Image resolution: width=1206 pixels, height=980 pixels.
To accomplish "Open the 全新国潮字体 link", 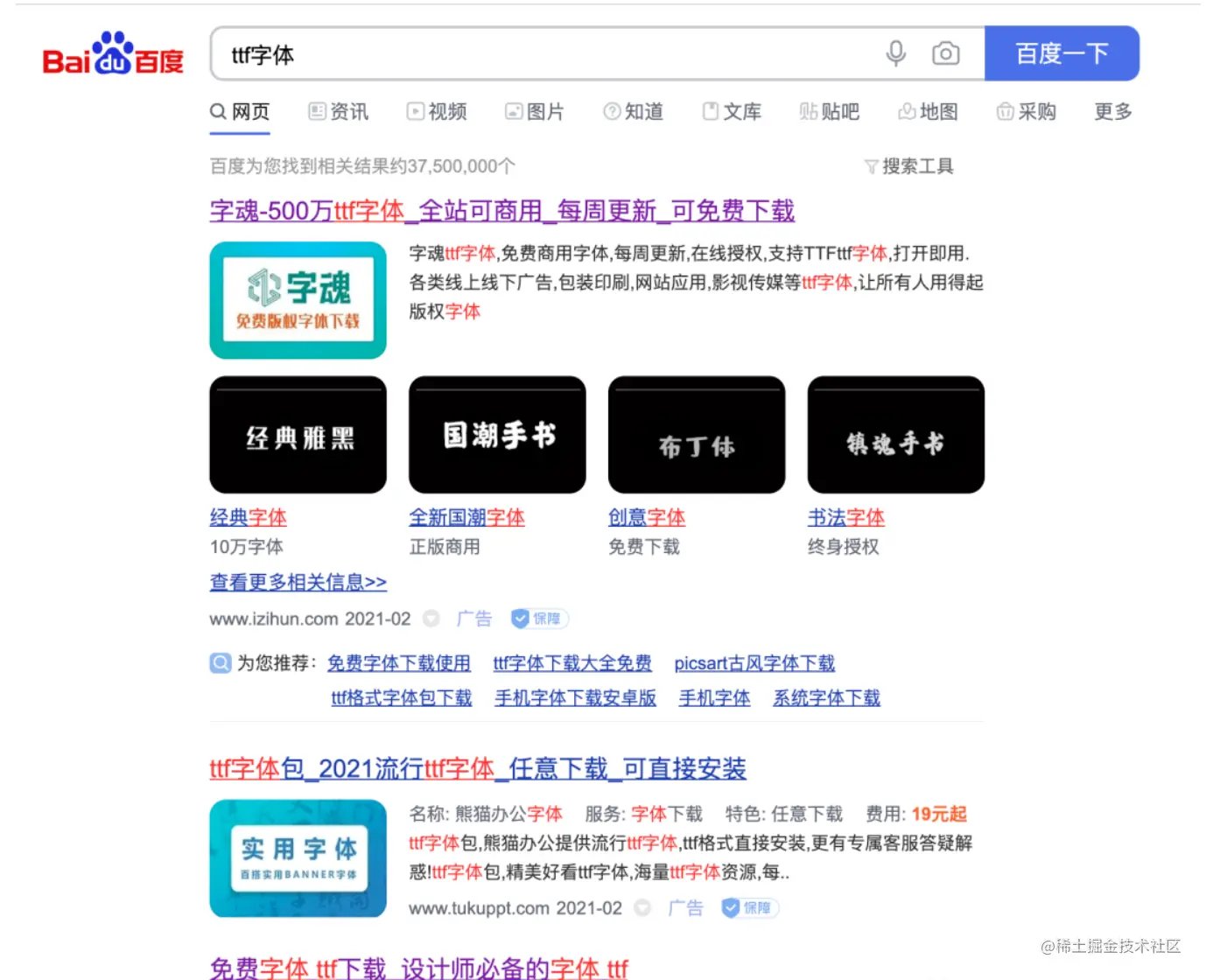I will [x=467, y=518].
